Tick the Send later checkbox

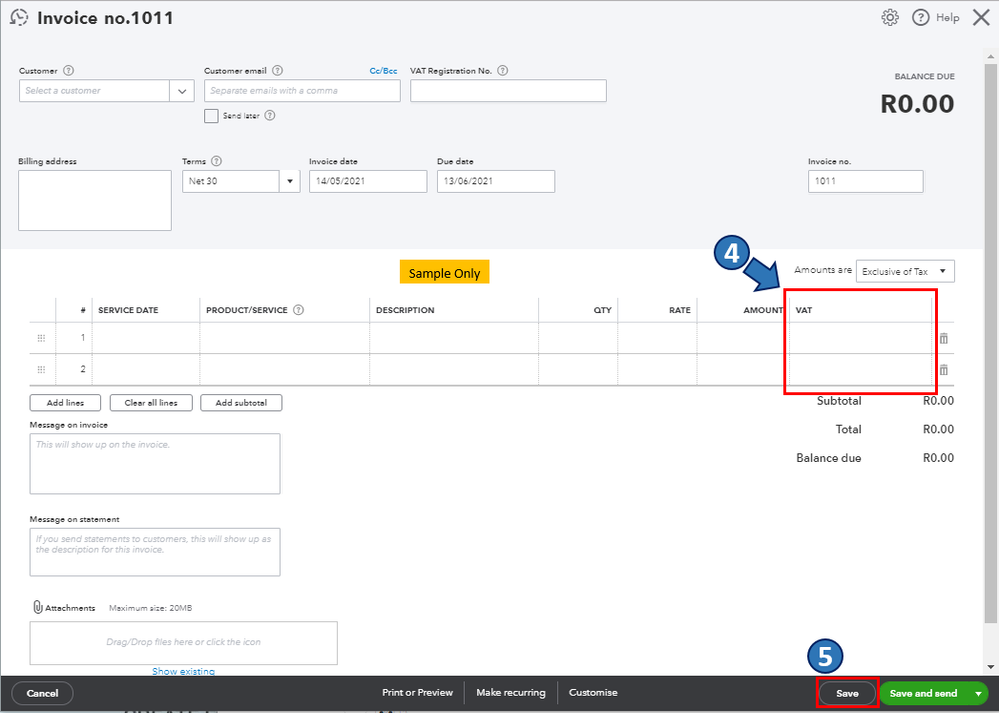[x=211, y=116]
